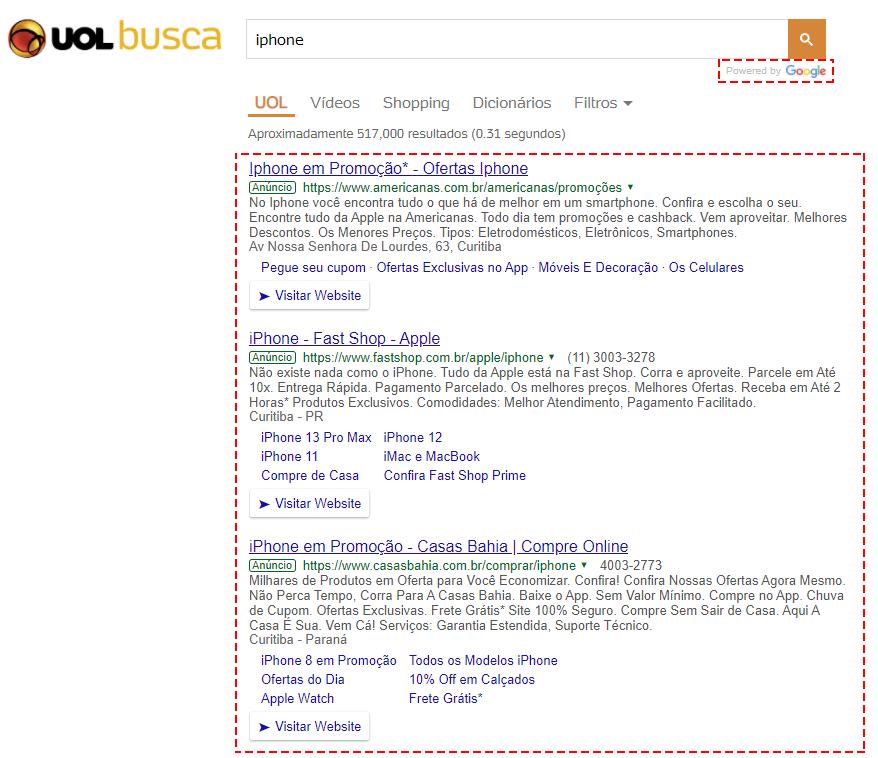This screenshot has width=878, height=758.
Task: Click the Powered by Google logo
Action: click(776, 71)
